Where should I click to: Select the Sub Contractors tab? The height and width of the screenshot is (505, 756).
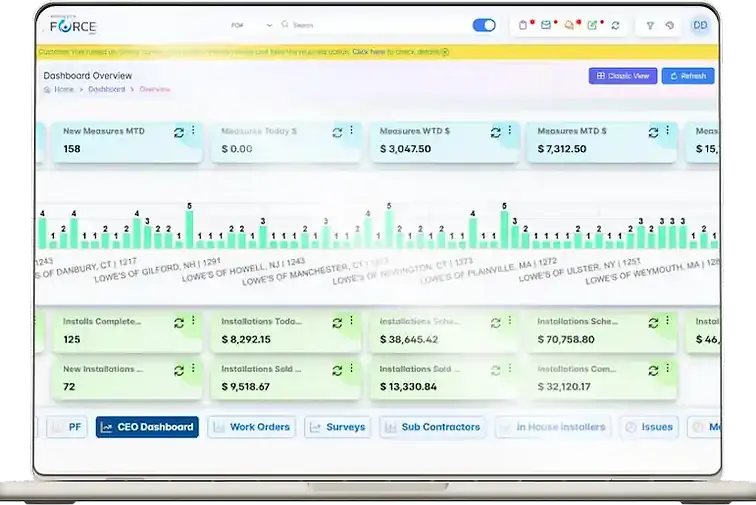(432, 427)
